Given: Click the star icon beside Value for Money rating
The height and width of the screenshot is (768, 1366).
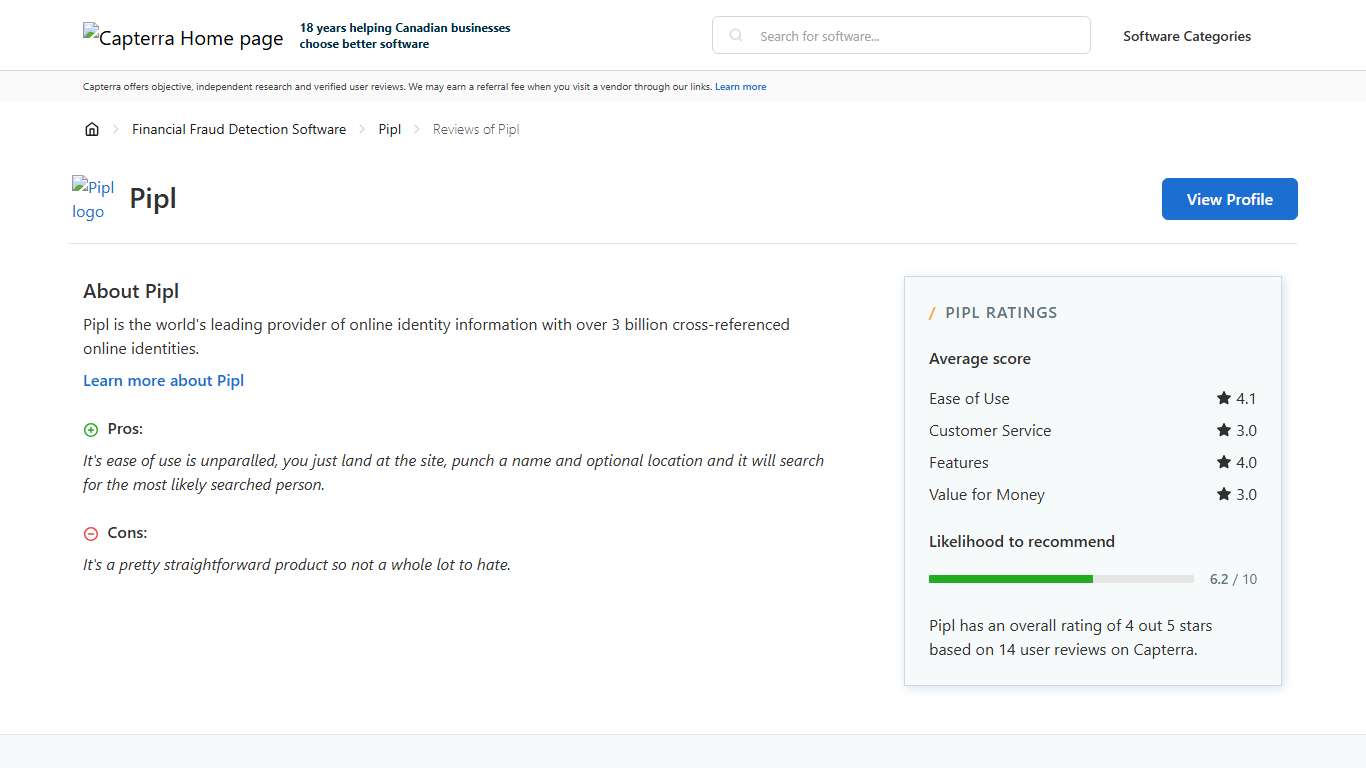Looking at the screenshot, I should pos(1222,494).
